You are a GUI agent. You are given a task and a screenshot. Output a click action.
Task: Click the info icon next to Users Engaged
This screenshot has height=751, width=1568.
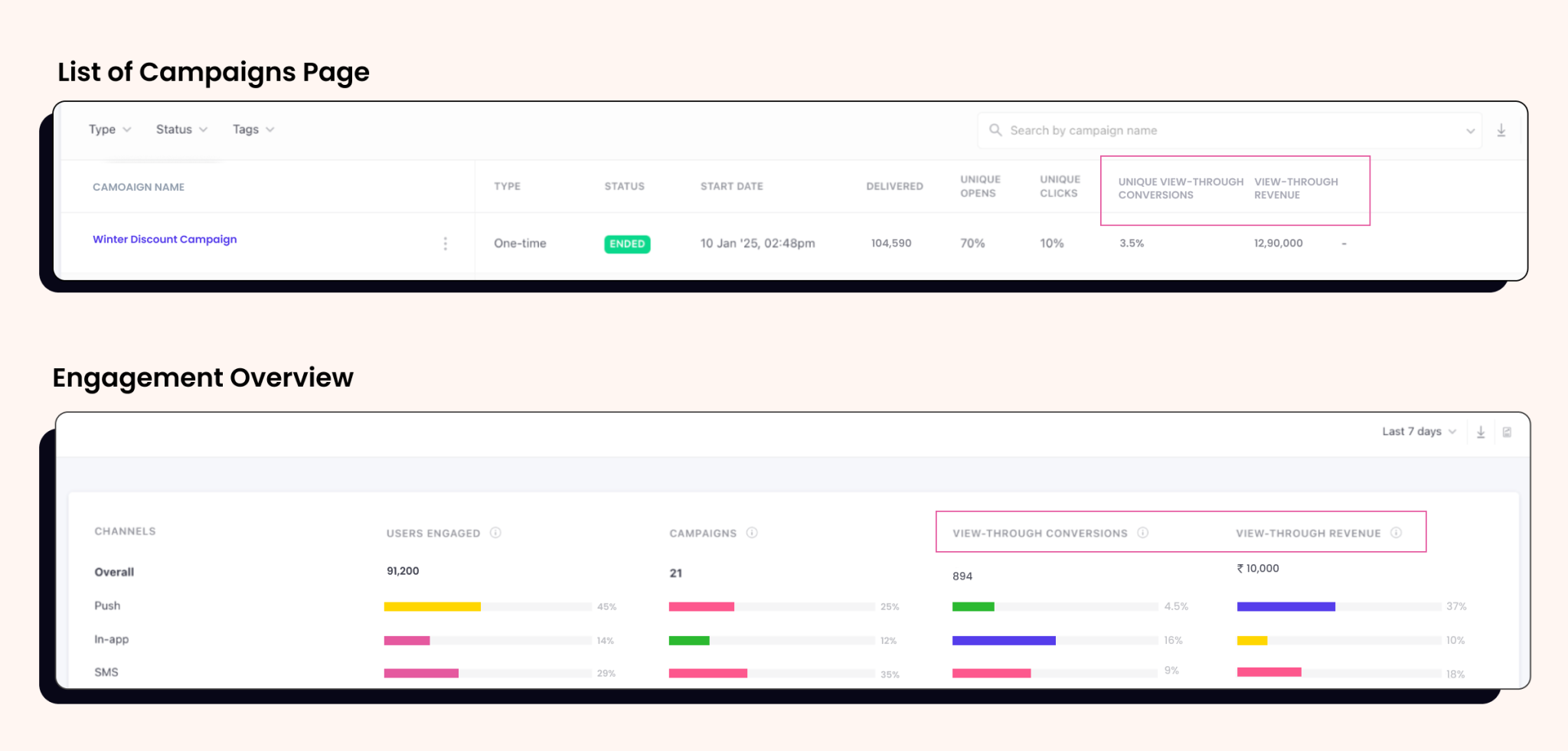pos(496,533)
